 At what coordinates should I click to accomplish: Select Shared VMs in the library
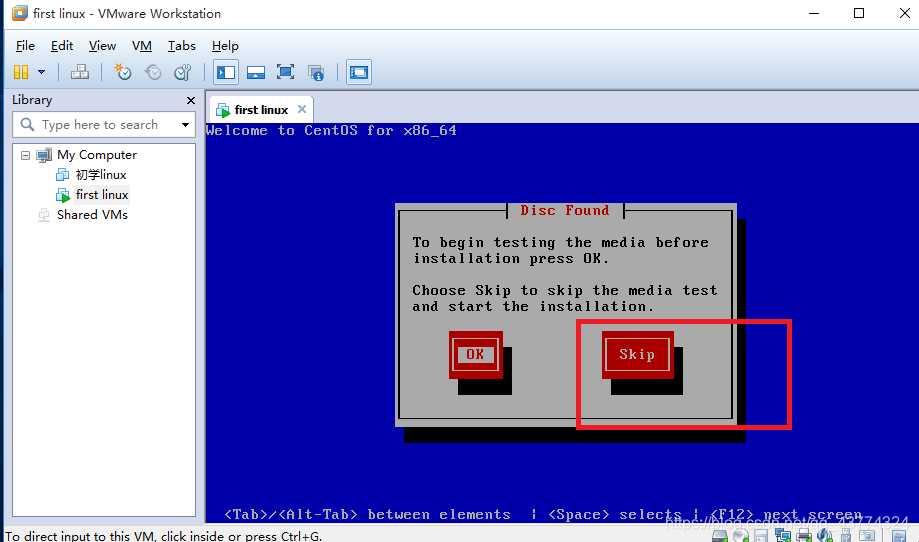(x=92, y=214)
